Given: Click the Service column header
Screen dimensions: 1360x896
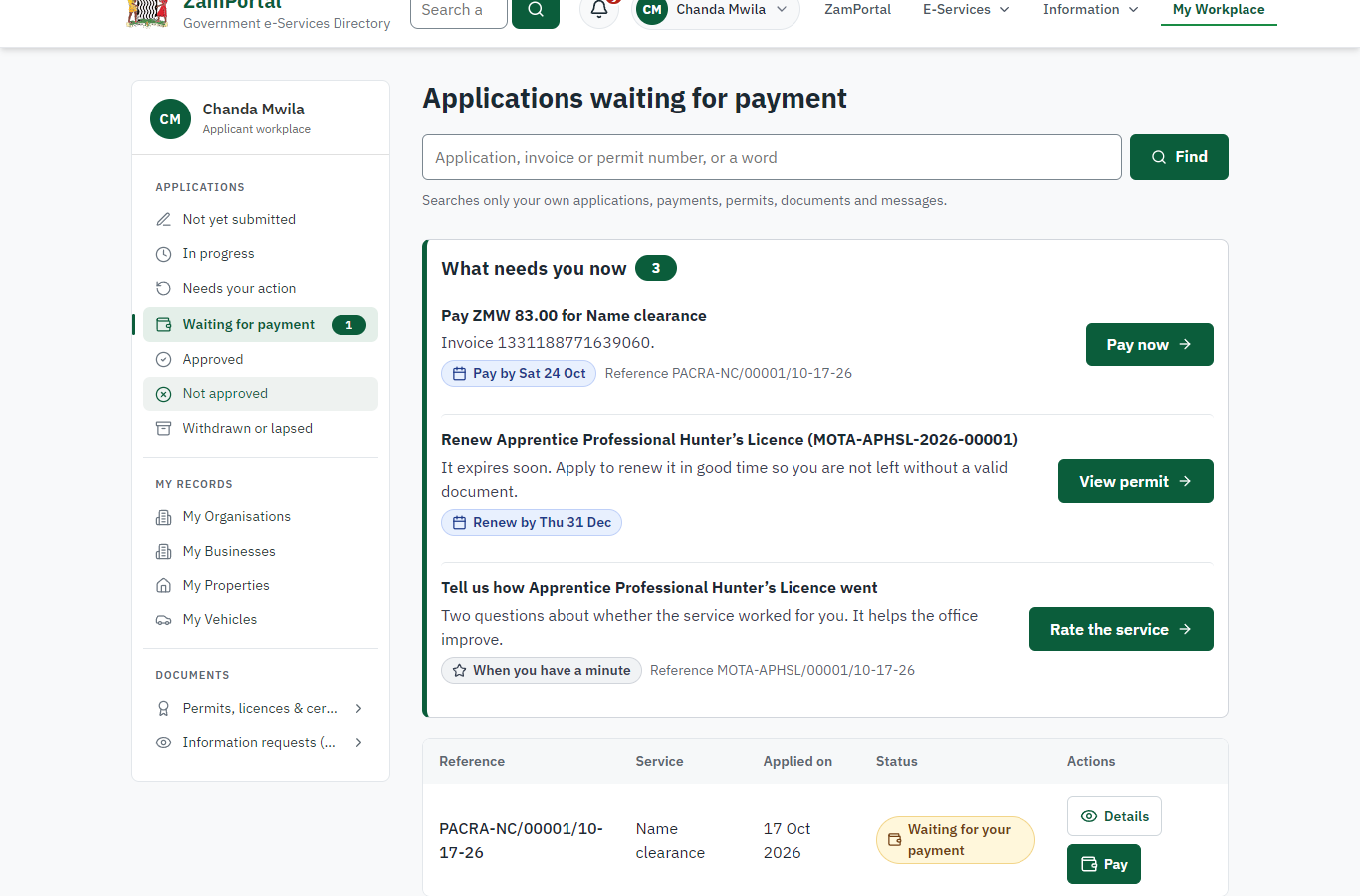Looking at the screenshot, I should [660, 762].
